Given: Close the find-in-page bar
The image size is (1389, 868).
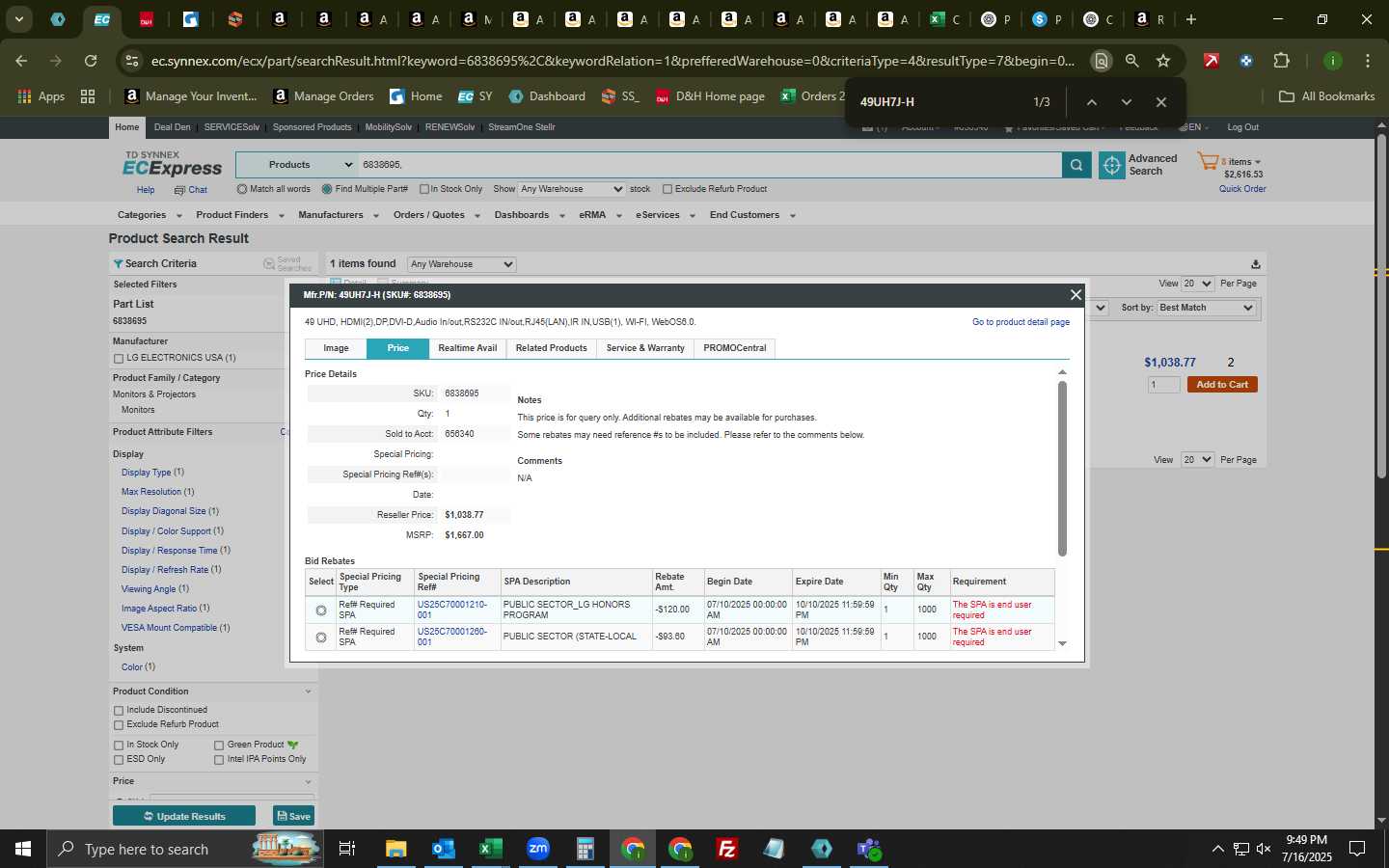Looking at the screenshot, I should coord(1161,102).
